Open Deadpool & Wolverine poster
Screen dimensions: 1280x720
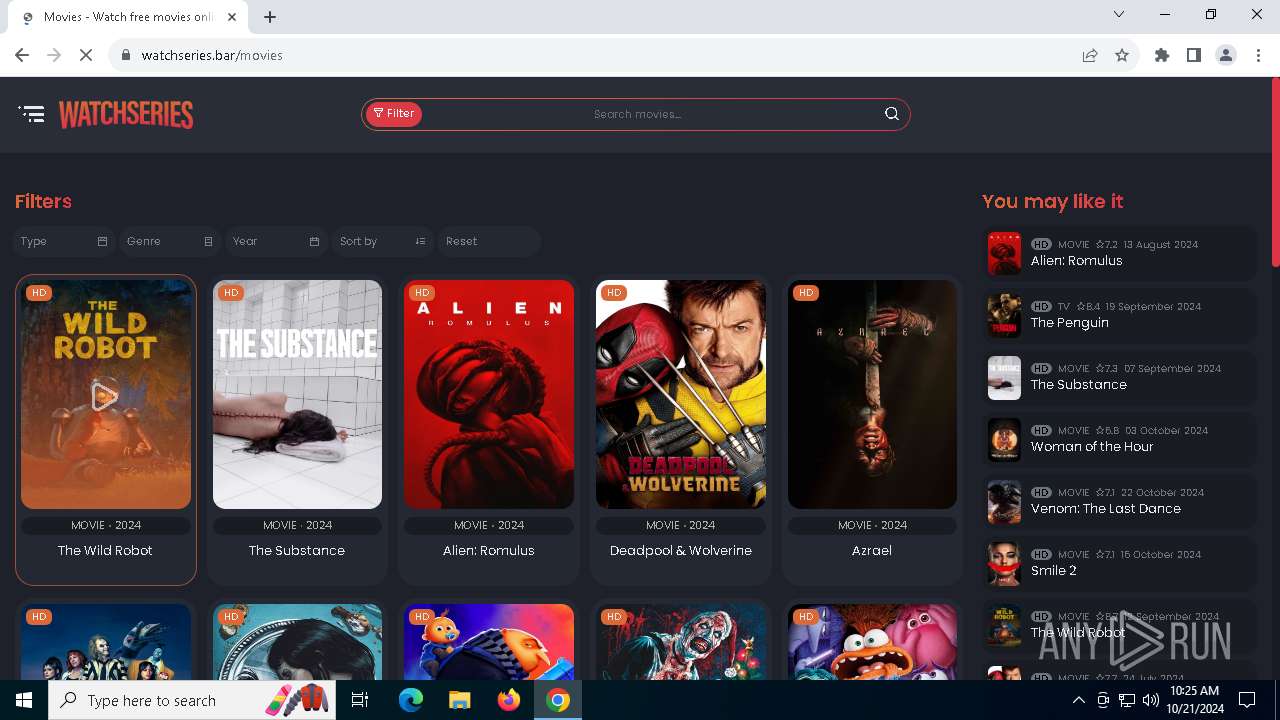coord(681,394)
